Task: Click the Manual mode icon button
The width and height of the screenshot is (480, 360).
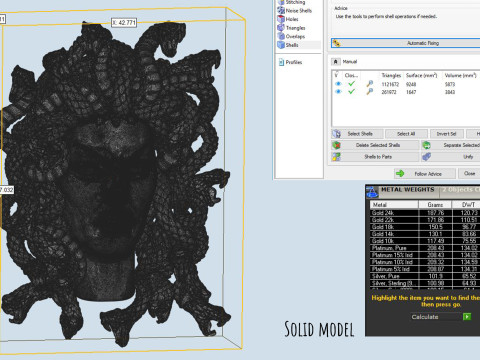Action: (336, 62)
